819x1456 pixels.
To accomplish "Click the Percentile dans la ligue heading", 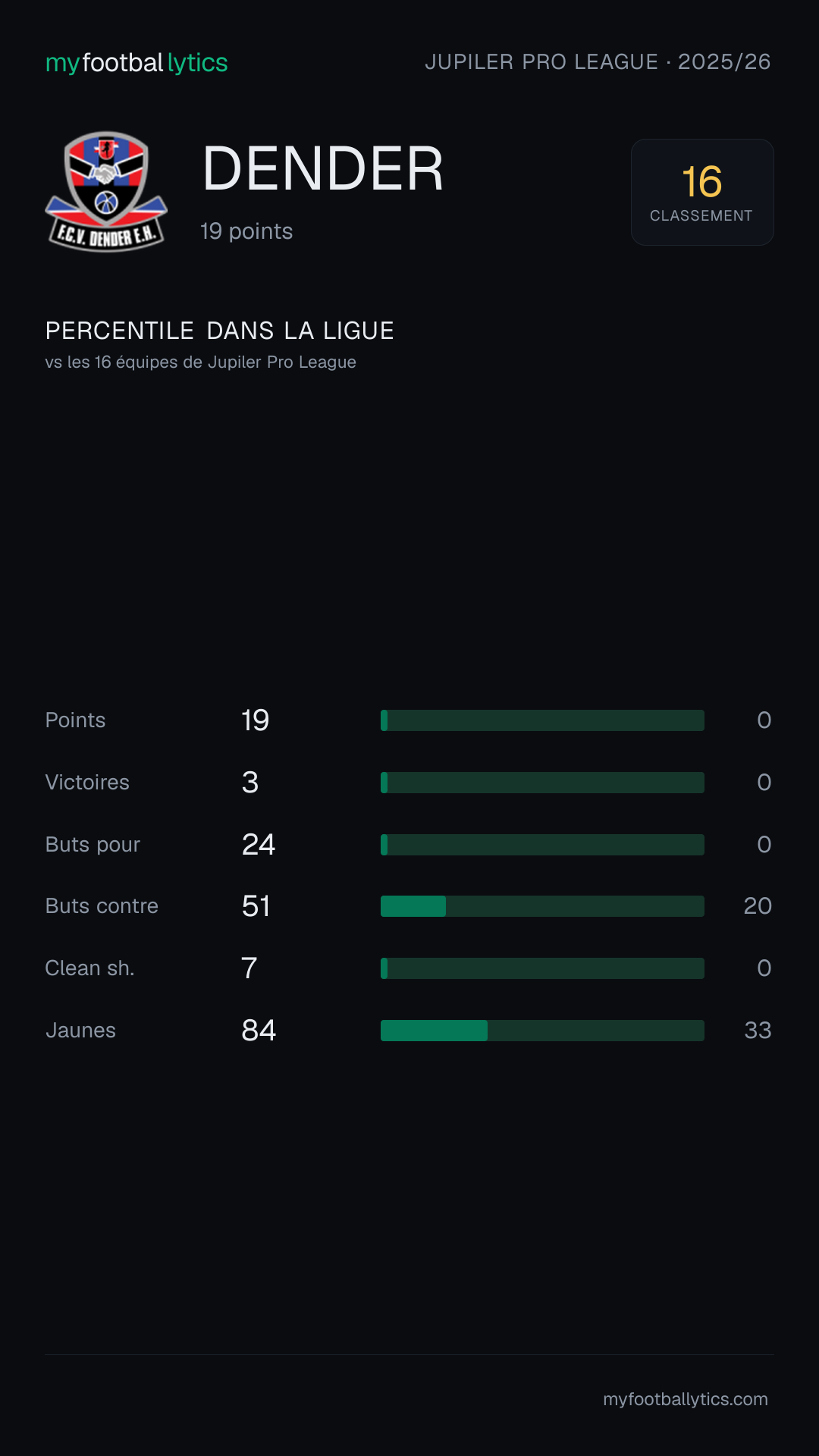I will pyautogui.click(x=220, y=331).
